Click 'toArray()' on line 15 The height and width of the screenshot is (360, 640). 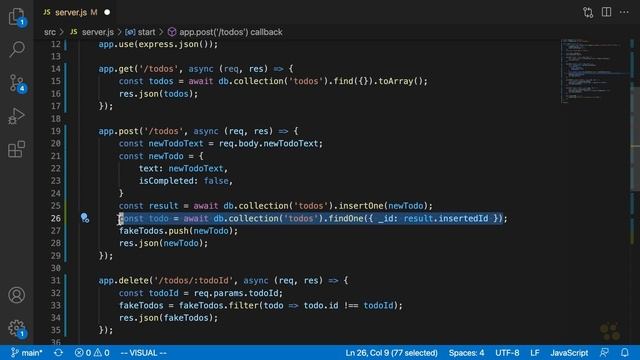[x=401, y=81]
